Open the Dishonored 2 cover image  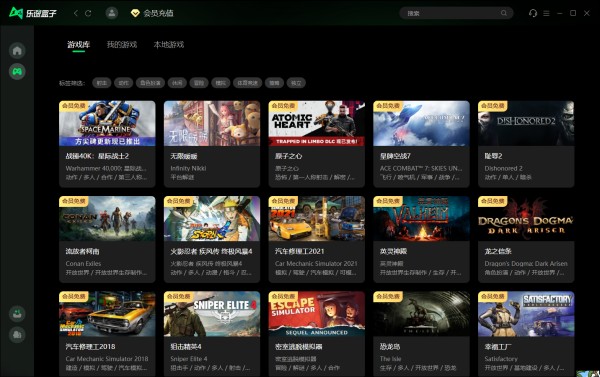click(526, 123)
